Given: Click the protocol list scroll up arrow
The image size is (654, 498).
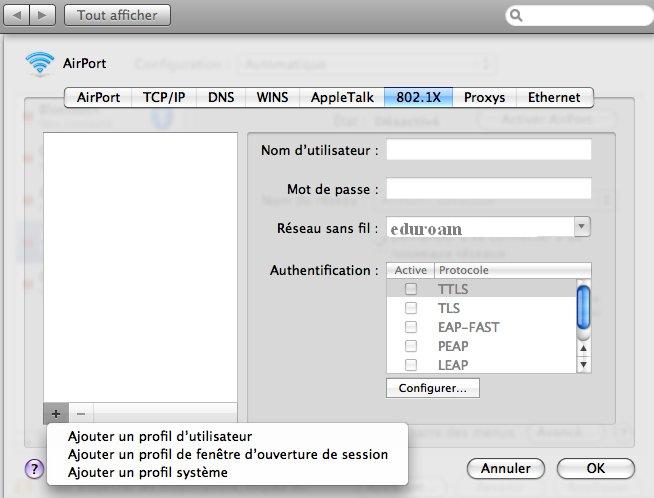Looking at the screenshot, I should tap(584, 348).
